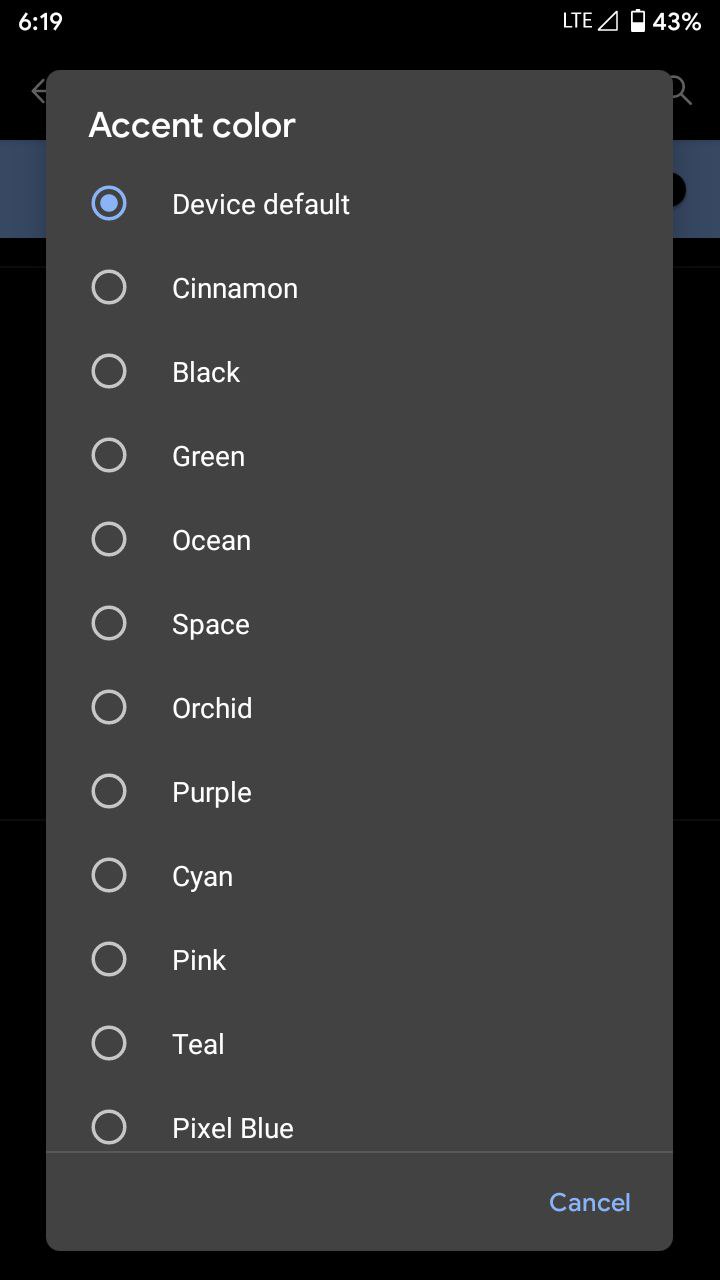This screenshot has height=1280, width=720.
Task: Tap the search icon at top right
Action: point(682,91)
